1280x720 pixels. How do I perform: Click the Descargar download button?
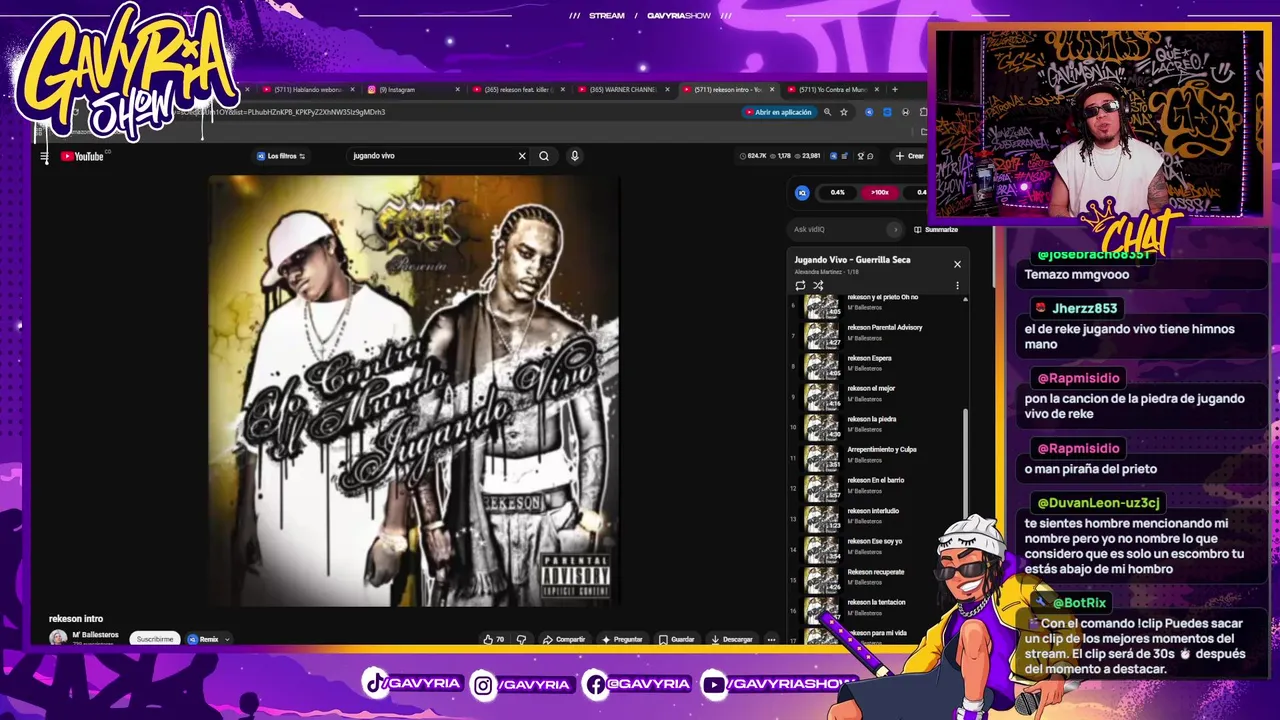732,639
